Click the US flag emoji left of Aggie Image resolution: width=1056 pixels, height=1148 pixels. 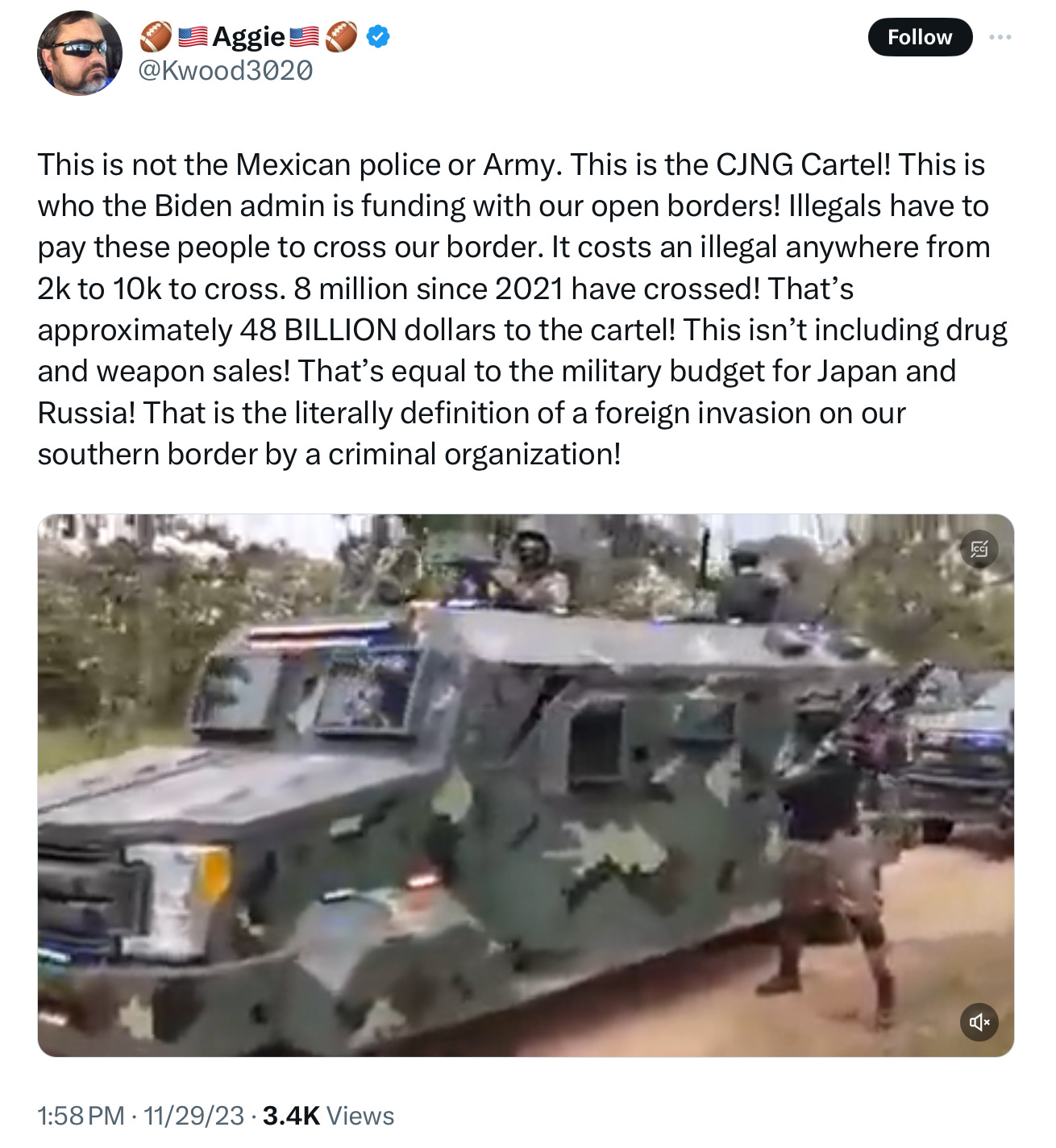click(193, 36)
